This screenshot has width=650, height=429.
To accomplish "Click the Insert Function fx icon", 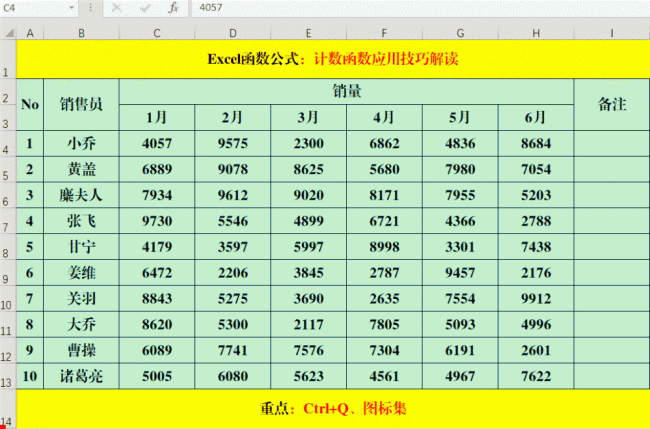I will pyautogui.click(x=173, y=7).
